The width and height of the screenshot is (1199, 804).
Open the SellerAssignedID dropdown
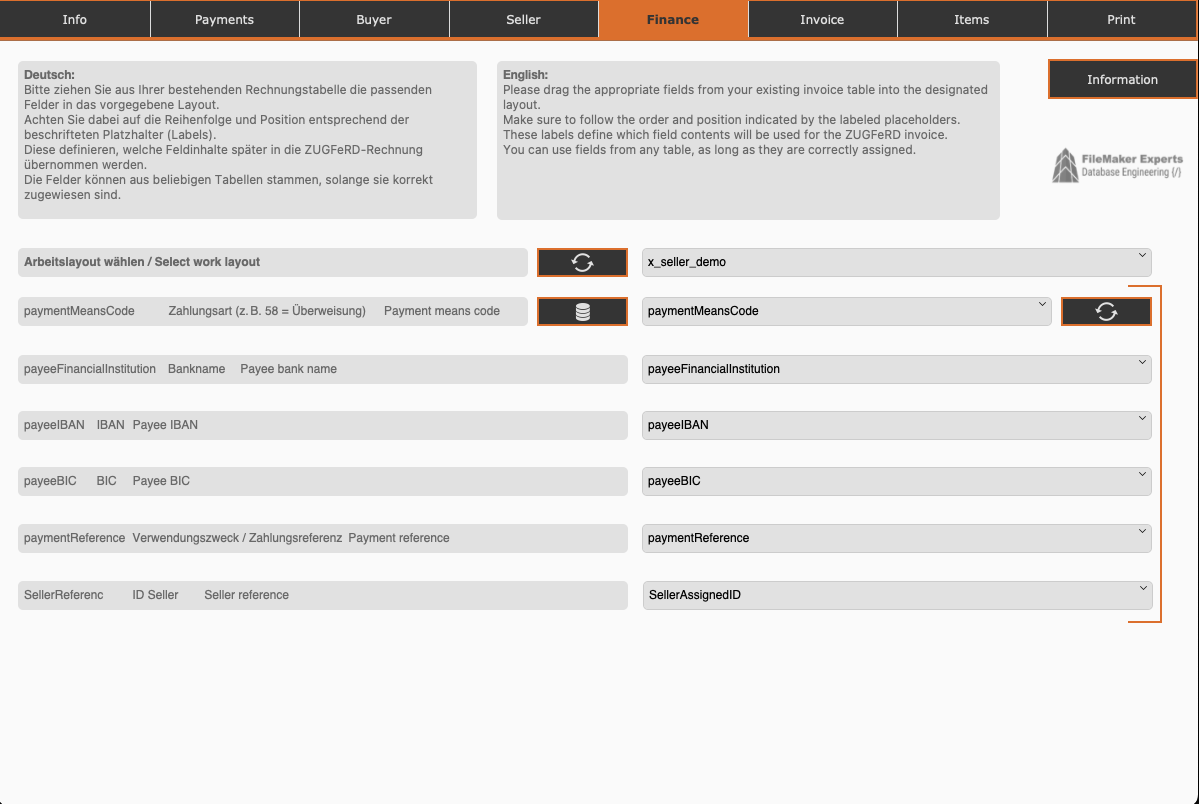pos(896,595)
